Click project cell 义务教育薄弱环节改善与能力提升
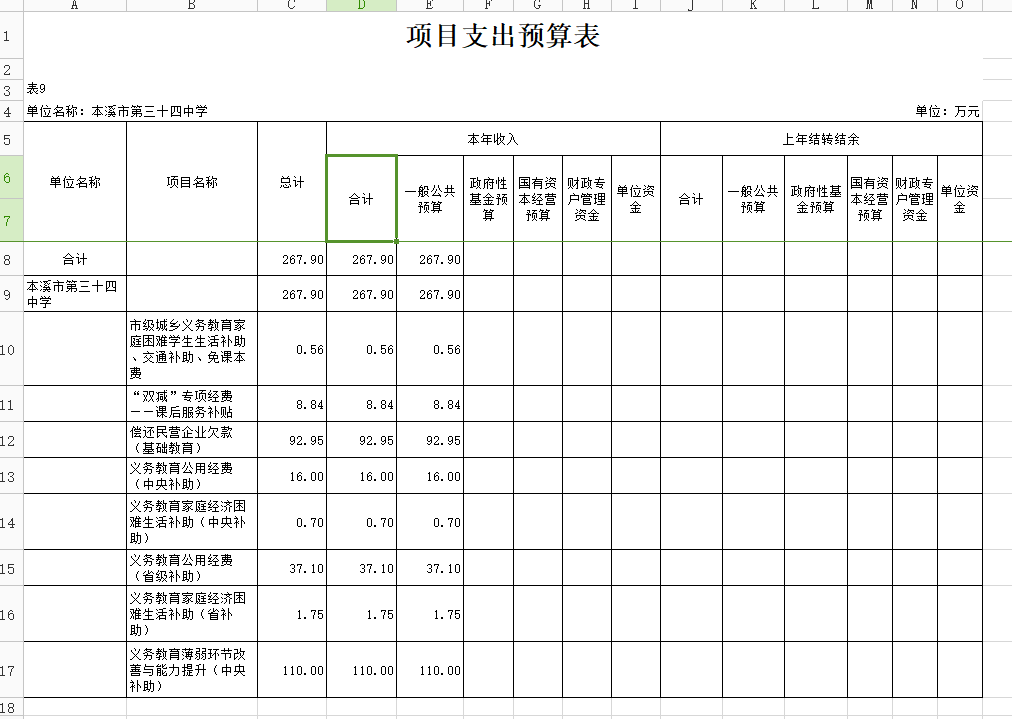The width and height of the screenshot is (1012, 719). (x=192, y=670)
